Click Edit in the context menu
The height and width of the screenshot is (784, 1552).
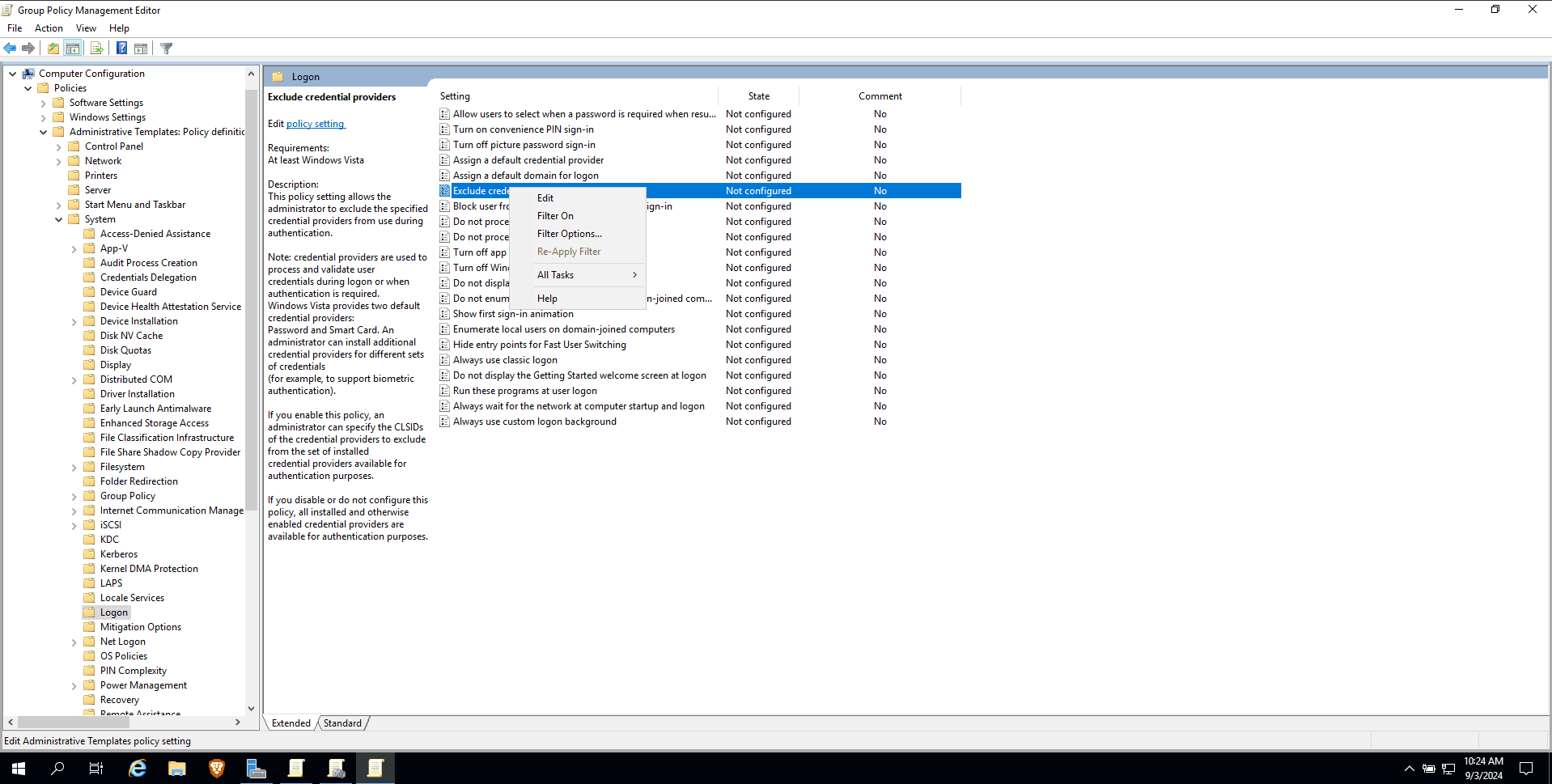point(545,197)
